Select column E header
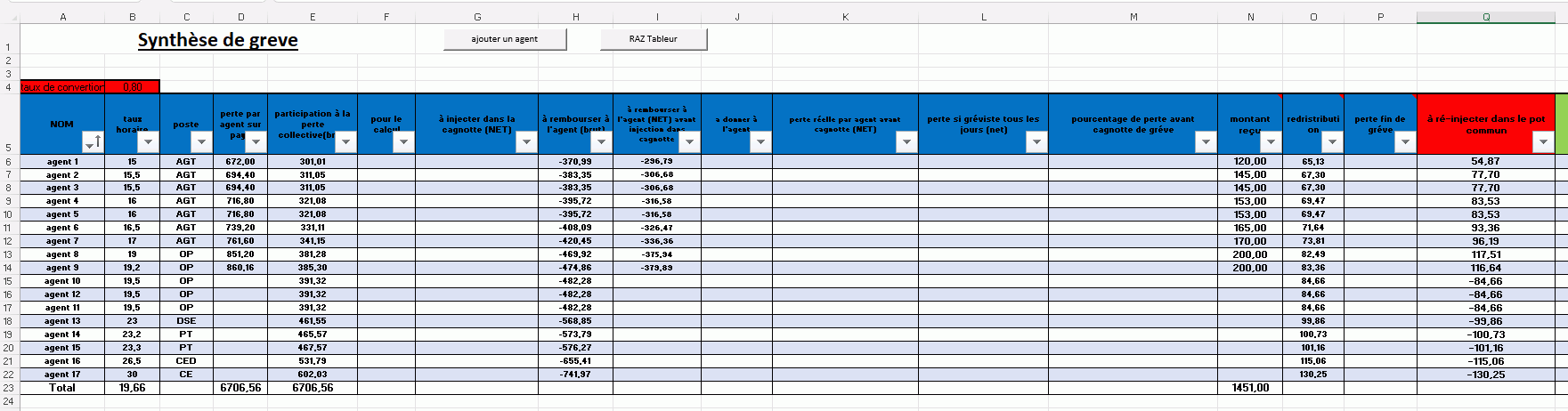Image resolution: width=1568 pixels, height=411 pixels. click(313, 17)
